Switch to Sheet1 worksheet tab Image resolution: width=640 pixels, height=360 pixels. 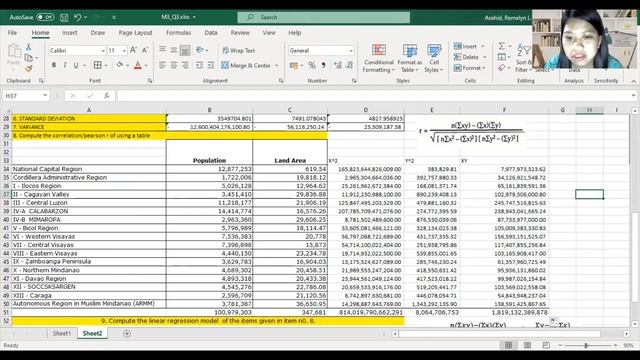point(62,333)
